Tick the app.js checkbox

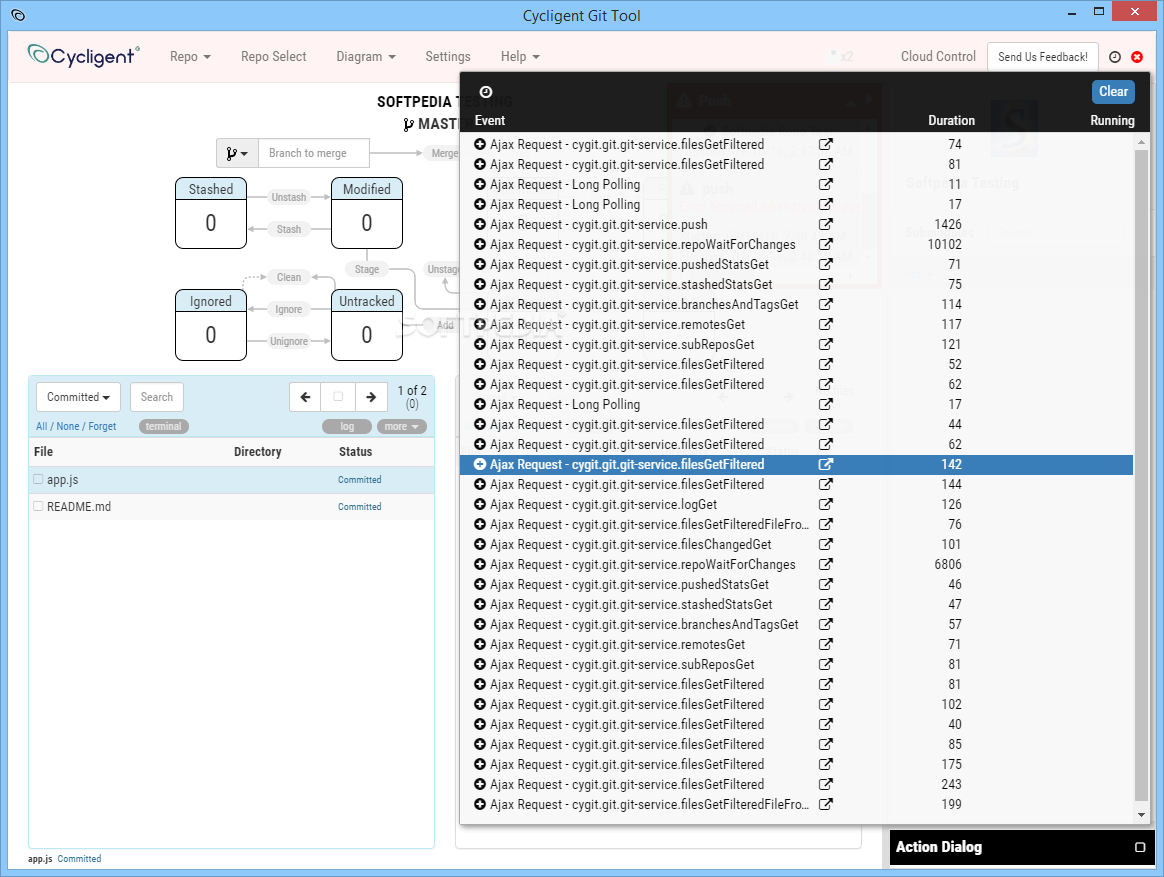pos(38,480)
